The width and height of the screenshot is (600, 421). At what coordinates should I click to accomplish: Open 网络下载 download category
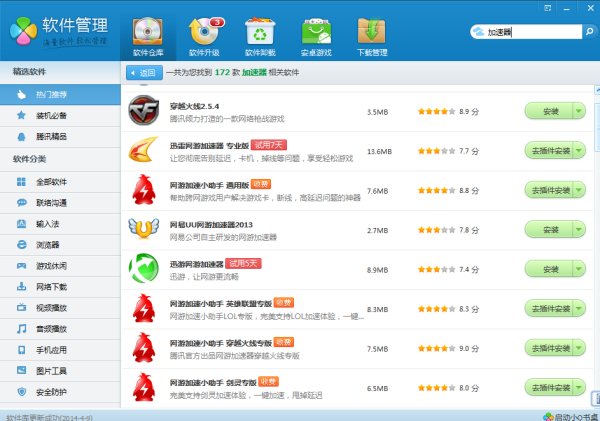click(x=60, y=287)
